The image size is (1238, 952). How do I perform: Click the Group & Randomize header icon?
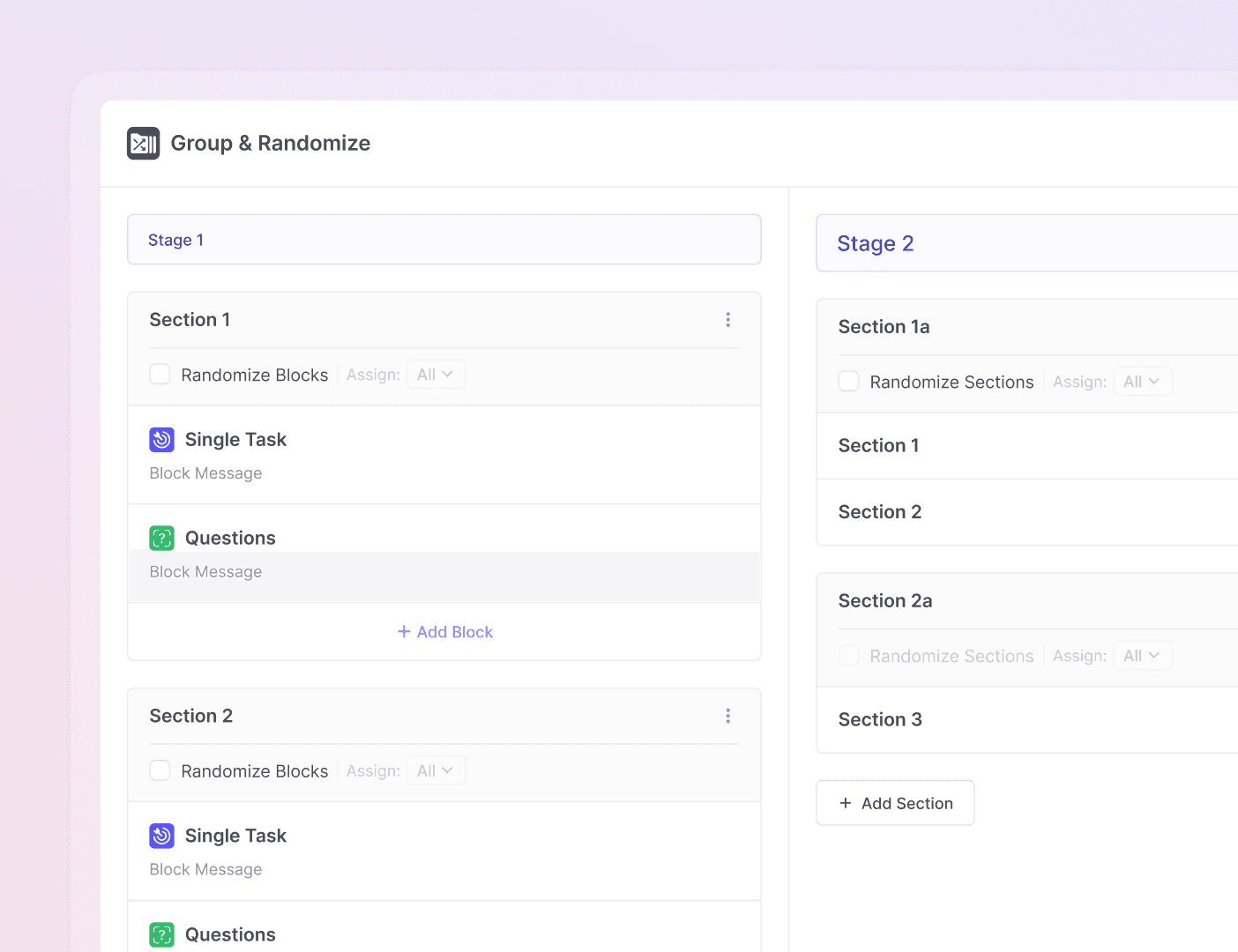143,143
